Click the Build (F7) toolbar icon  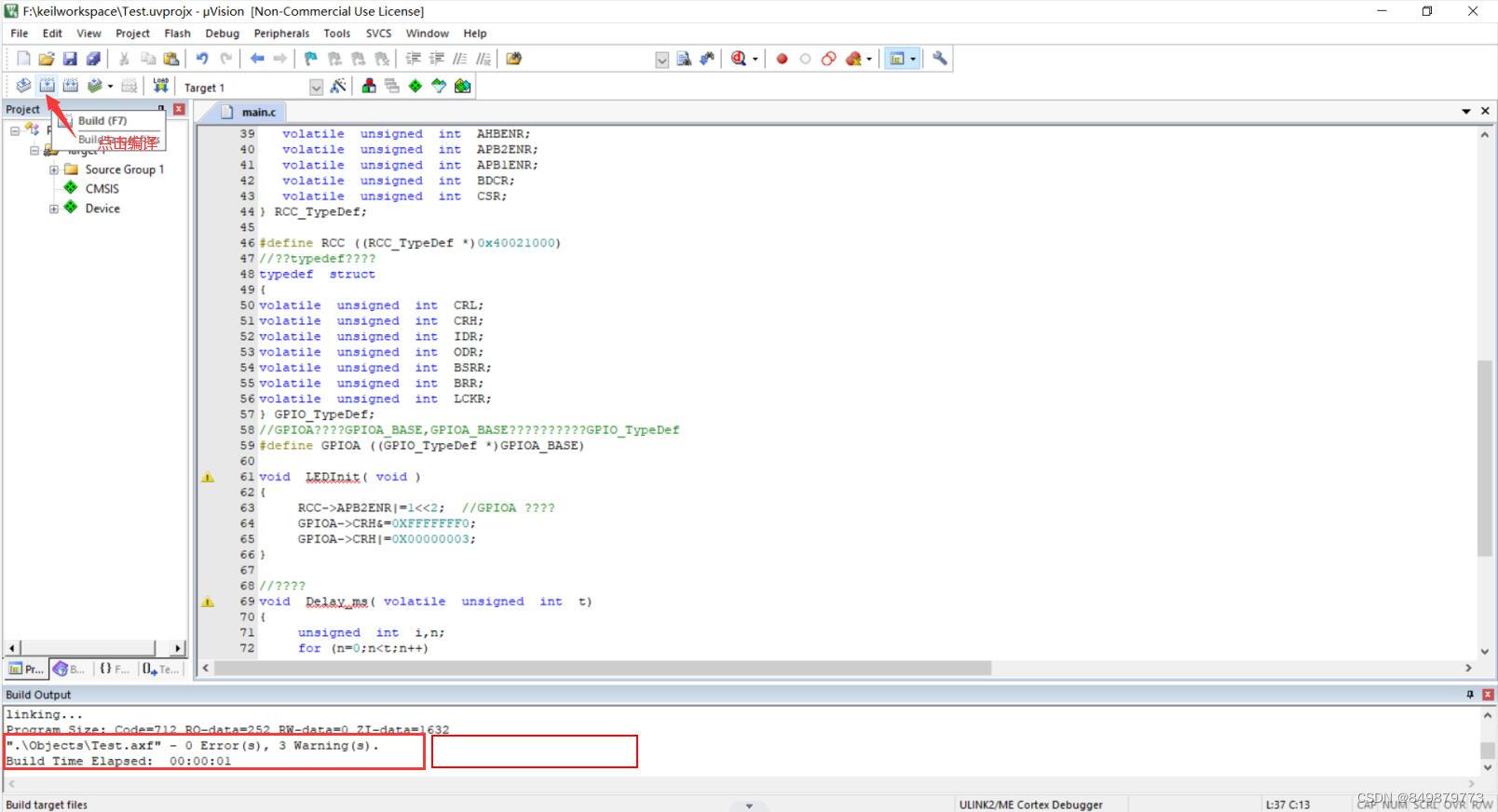pyautogui.click(x=47, y=86)
